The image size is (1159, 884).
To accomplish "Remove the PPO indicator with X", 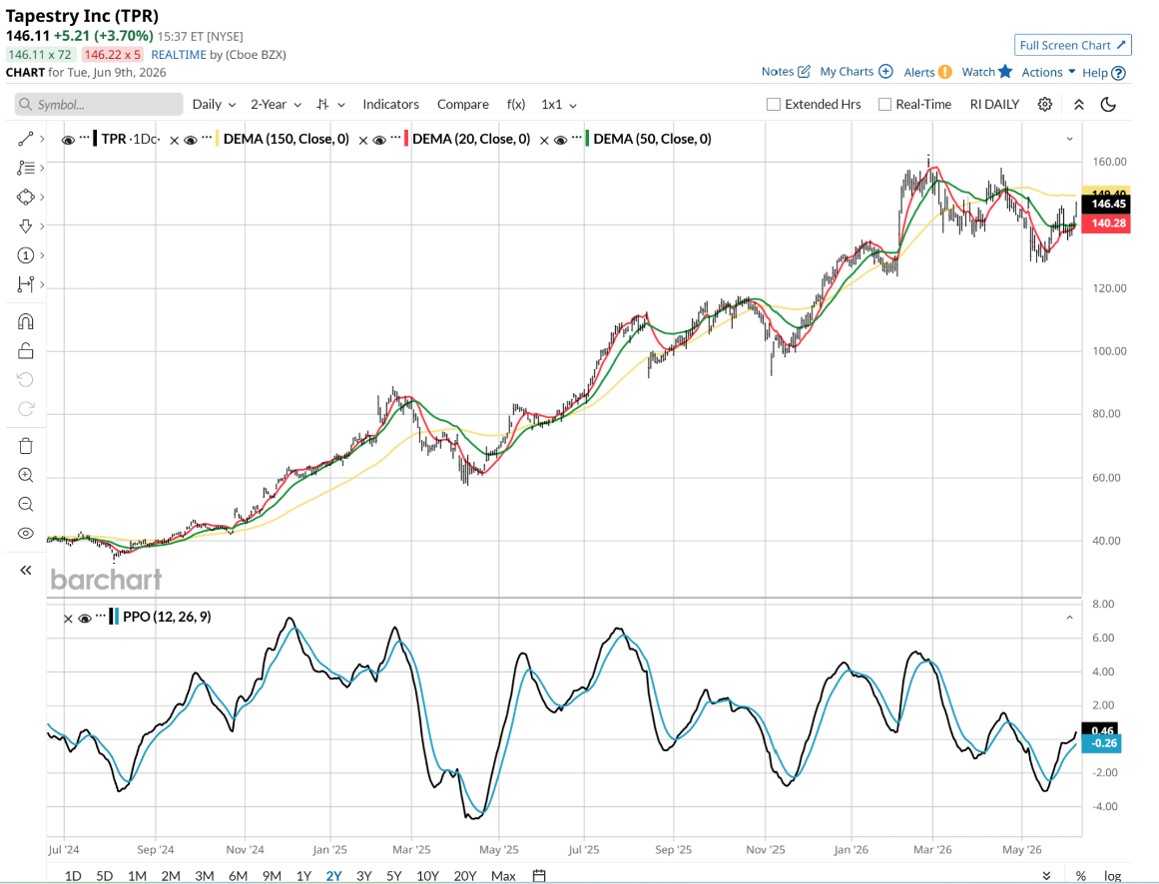I will click(68, 619).
